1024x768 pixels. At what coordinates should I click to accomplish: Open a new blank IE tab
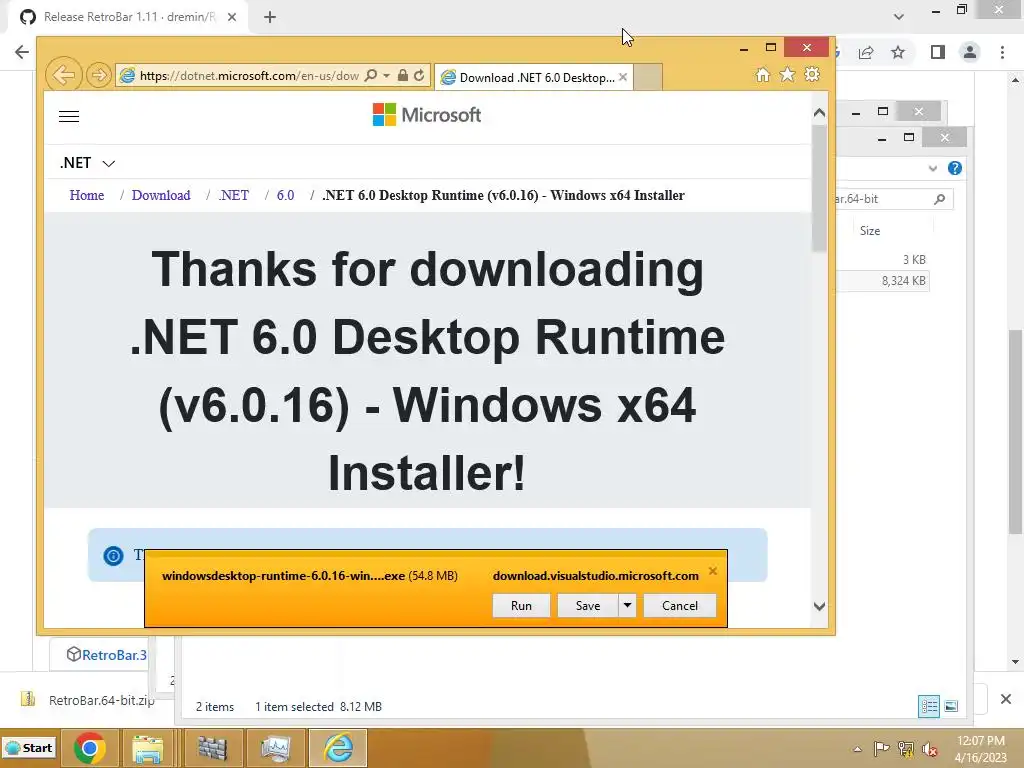pos(648,77)
